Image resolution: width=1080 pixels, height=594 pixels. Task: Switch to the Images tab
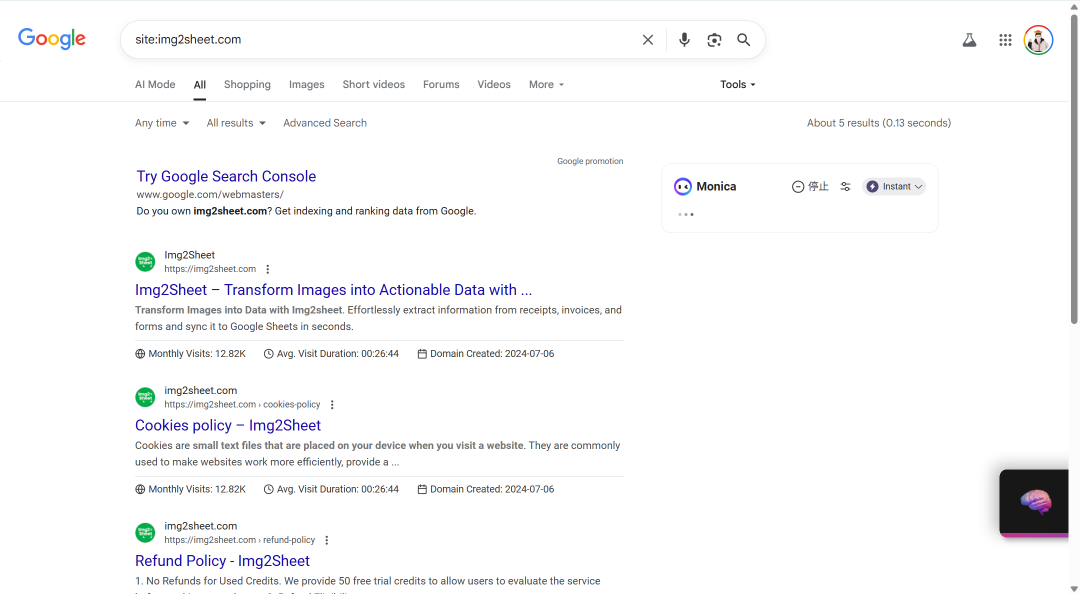307,84
